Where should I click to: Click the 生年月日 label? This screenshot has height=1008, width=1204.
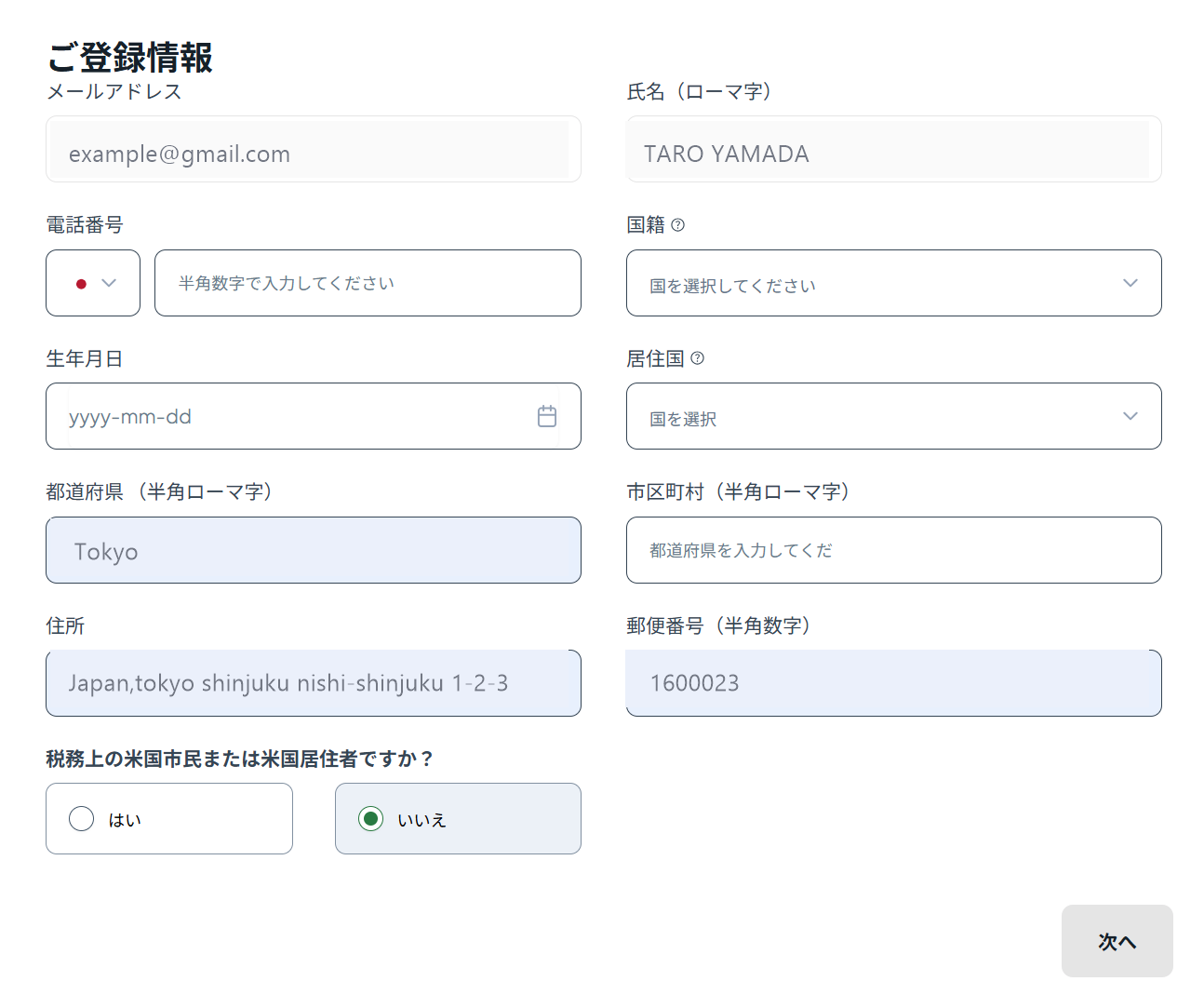(x=85, y=358)
